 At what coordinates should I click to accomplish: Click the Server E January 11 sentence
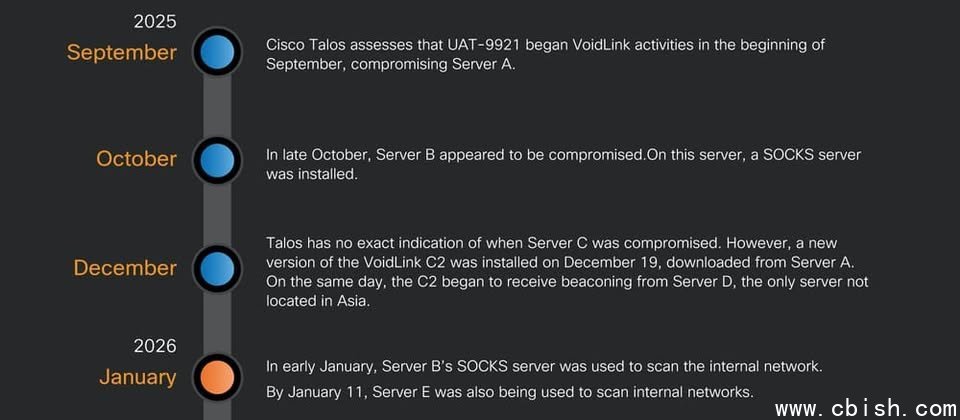[x=509, y=391]
